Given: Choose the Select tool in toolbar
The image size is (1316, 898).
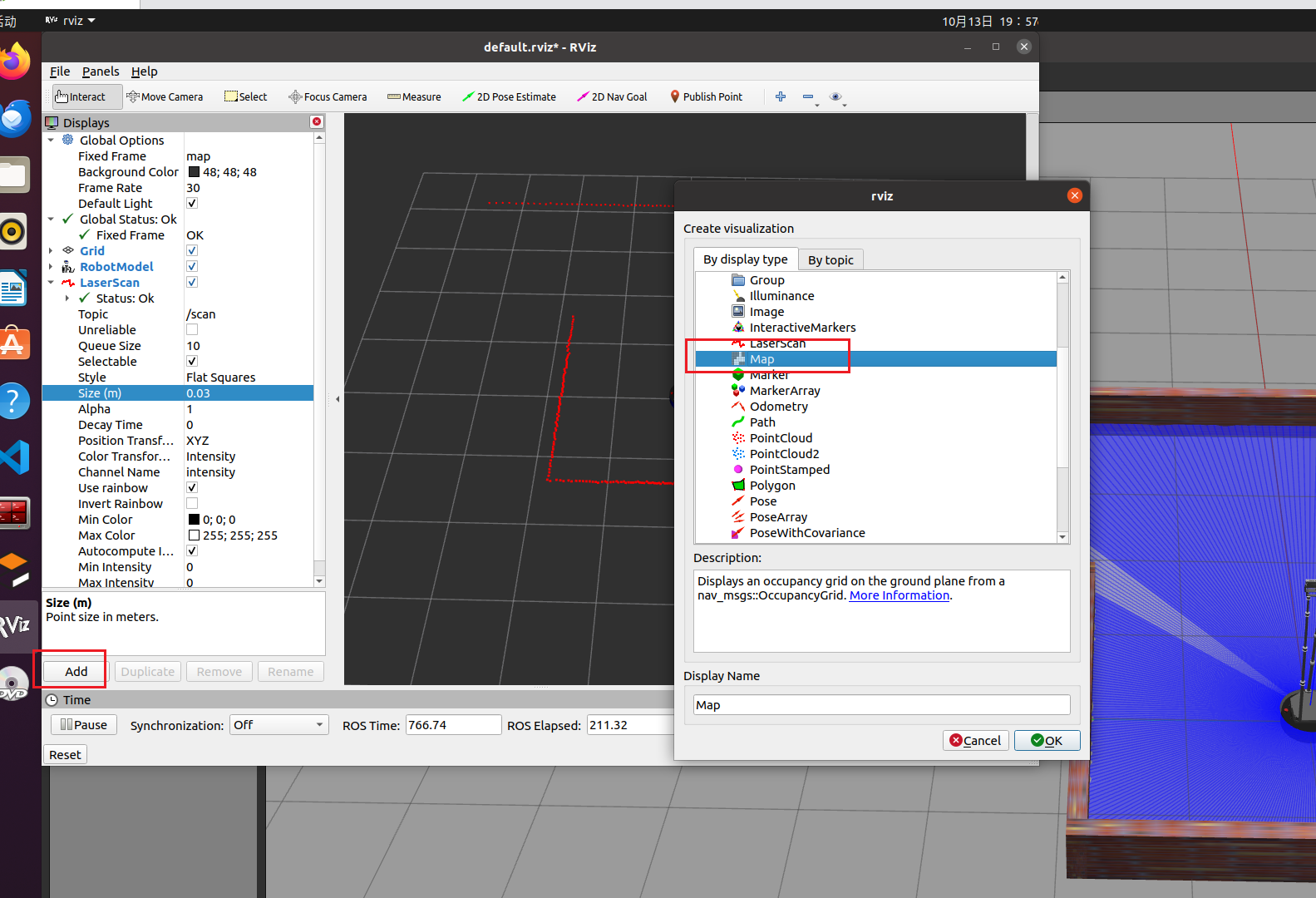Looking at the screenshot, I should 246,97.
